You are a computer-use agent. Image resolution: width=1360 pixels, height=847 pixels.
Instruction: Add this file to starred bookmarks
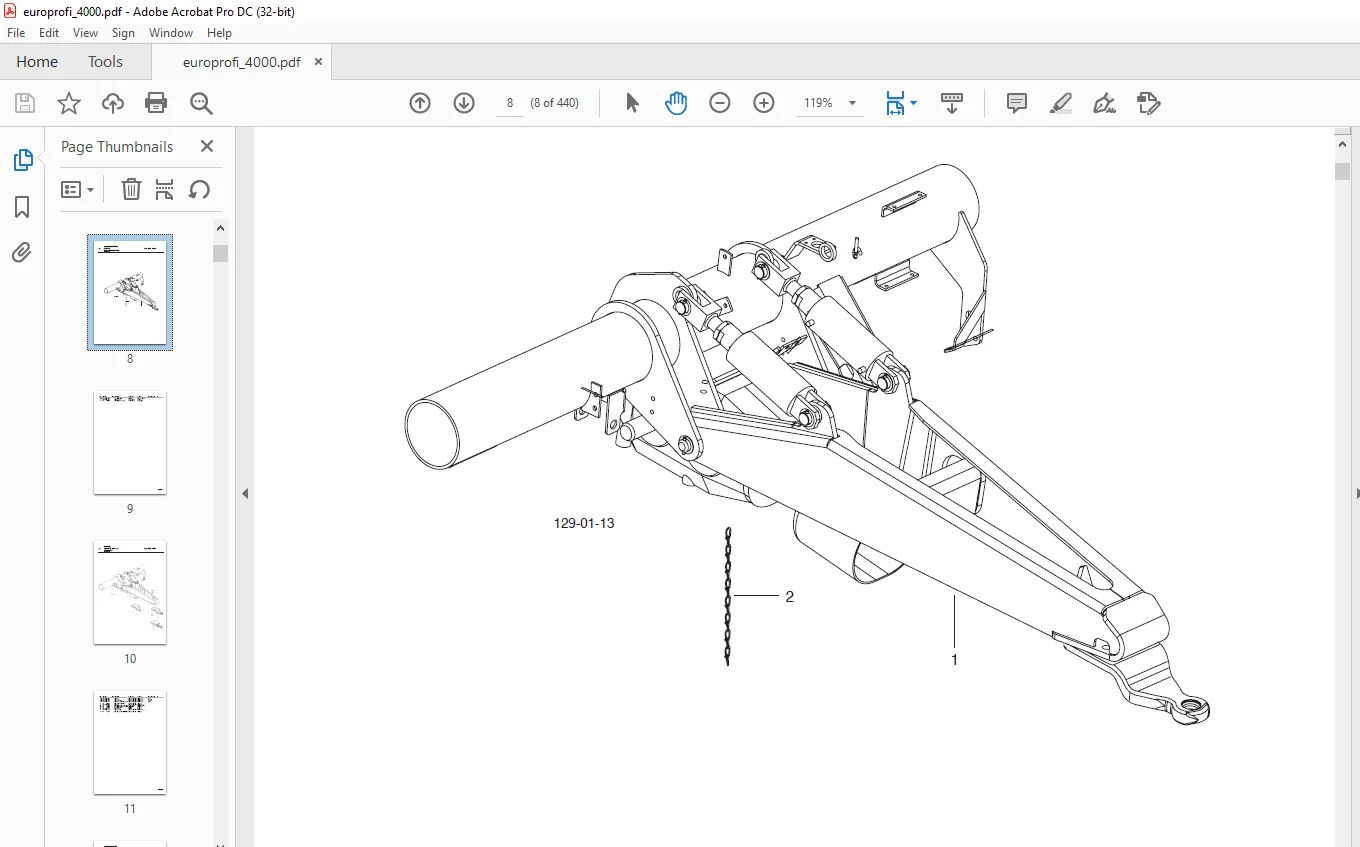[68, 103]
